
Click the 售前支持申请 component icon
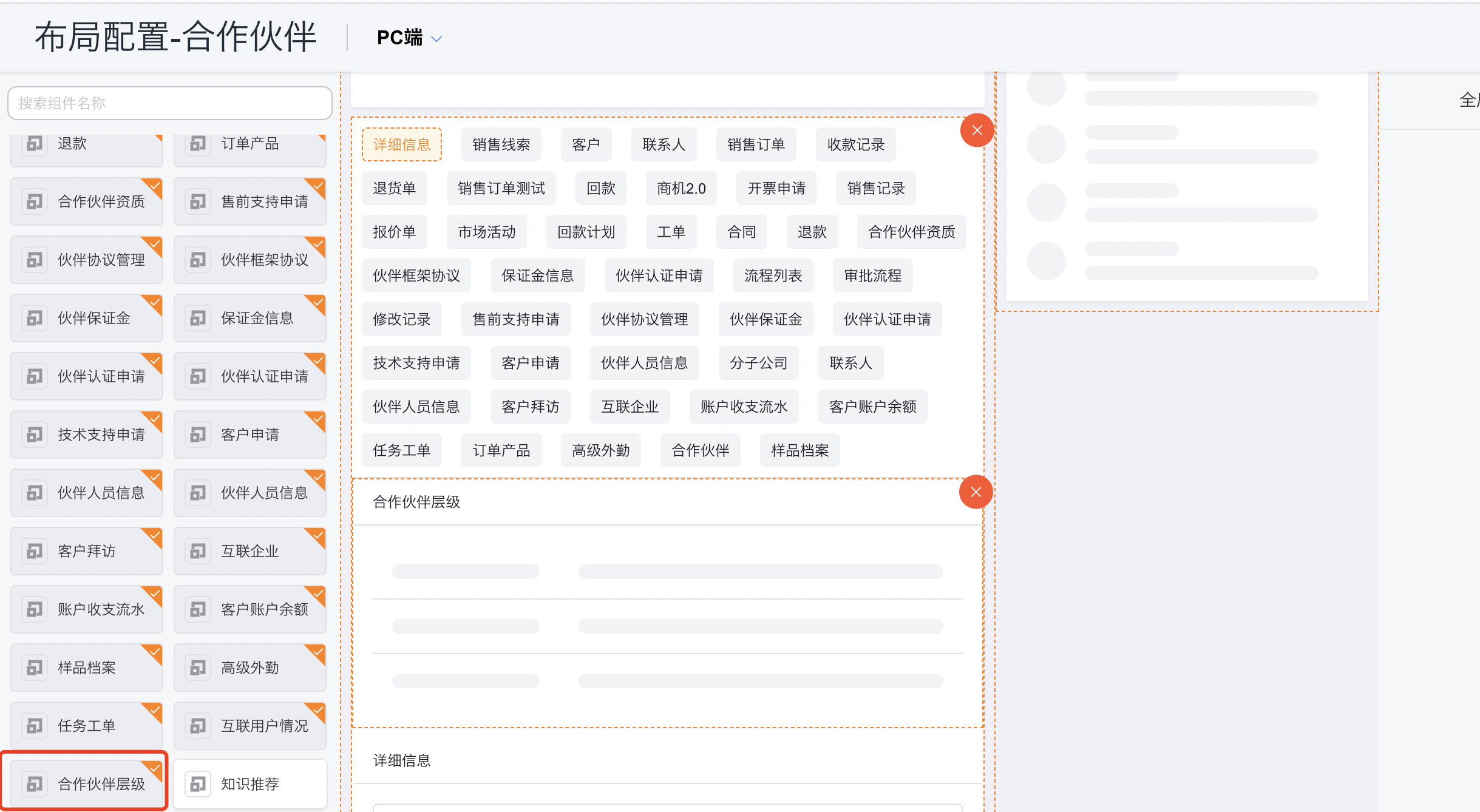point(198,201)
